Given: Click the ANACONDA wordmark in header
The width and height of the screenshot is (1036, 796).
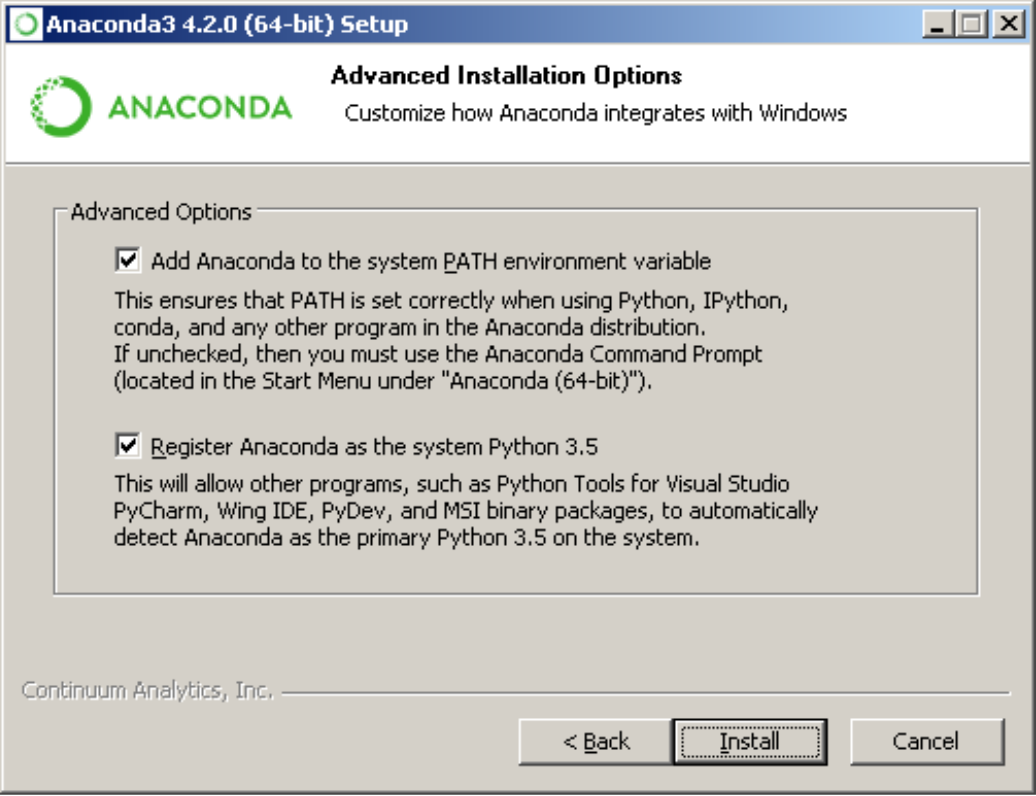Looking at the screenshot, I should pyautogui.click(x=199, y=108).
